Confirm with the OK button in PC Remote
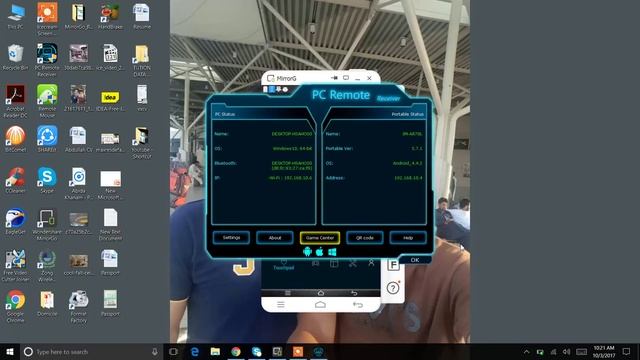Image resolution: width=640 pixels, height=360 pixels. pos(415,260)
